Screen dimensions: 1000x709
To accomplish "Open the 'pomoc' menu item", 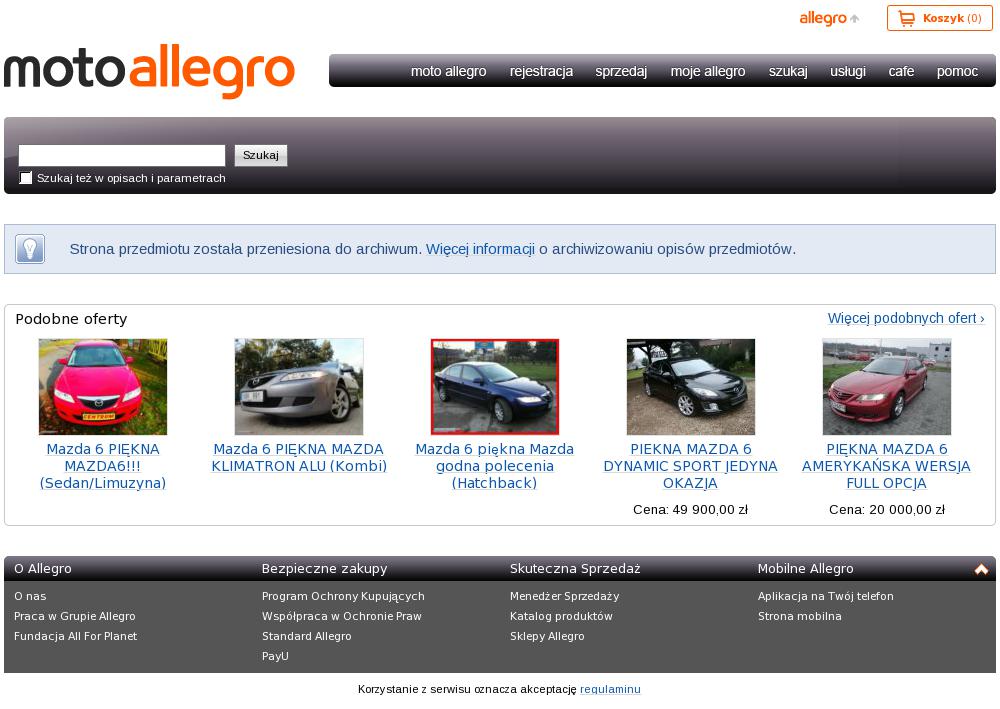I will click(x=957, y=71).
